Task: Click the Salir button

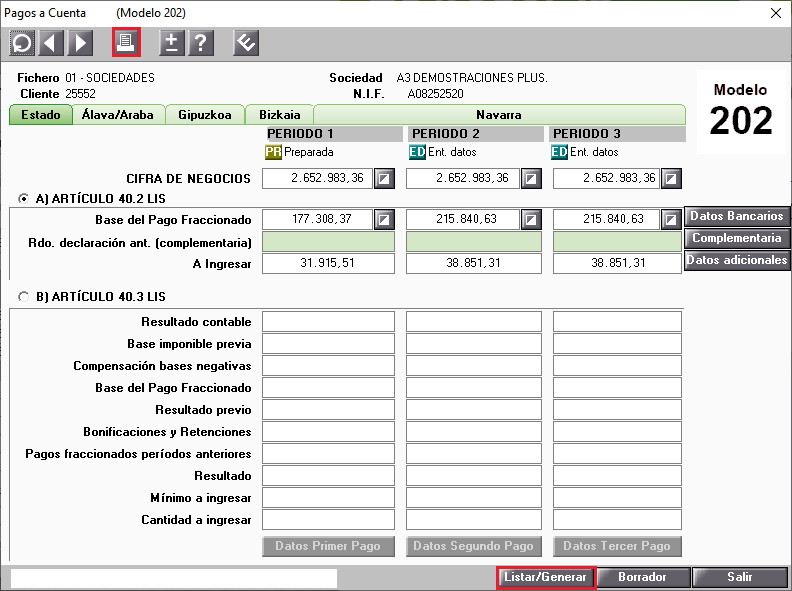Action: pyautogui.click(x=740, y=577)
